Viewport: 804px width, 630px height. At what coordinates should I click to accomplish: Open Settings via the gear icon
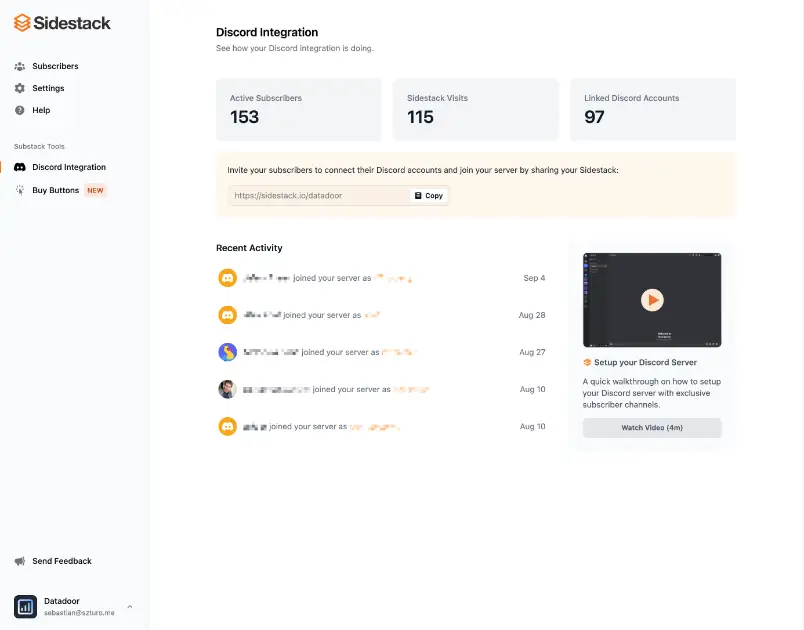(x=20, y=88)
